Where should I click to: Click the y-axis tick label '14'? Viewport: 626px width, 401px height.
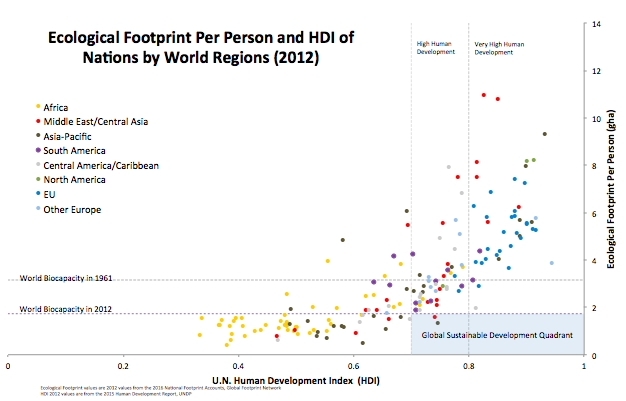click(x=596, y=24)
